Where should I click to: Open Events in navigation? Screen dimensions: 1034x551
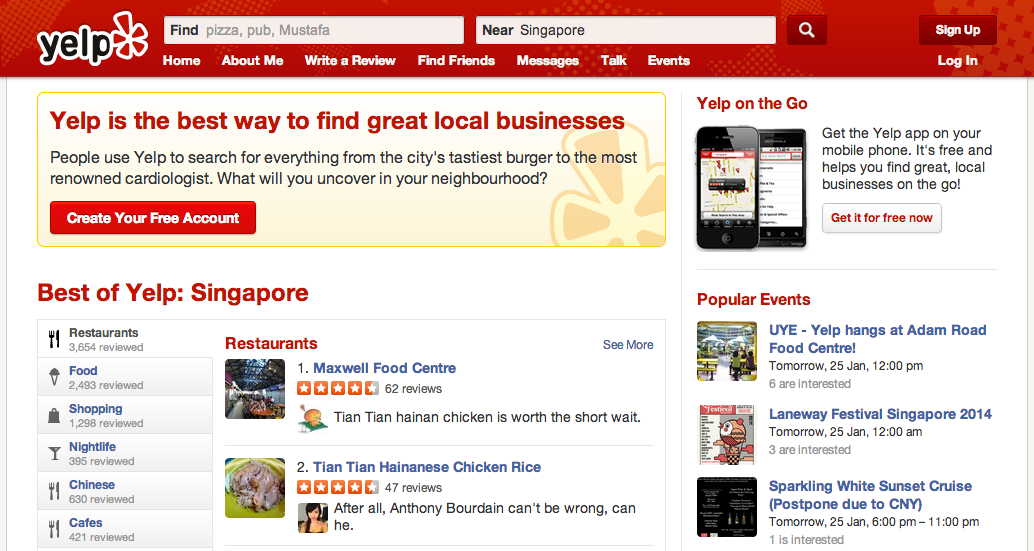pos(669,61)
